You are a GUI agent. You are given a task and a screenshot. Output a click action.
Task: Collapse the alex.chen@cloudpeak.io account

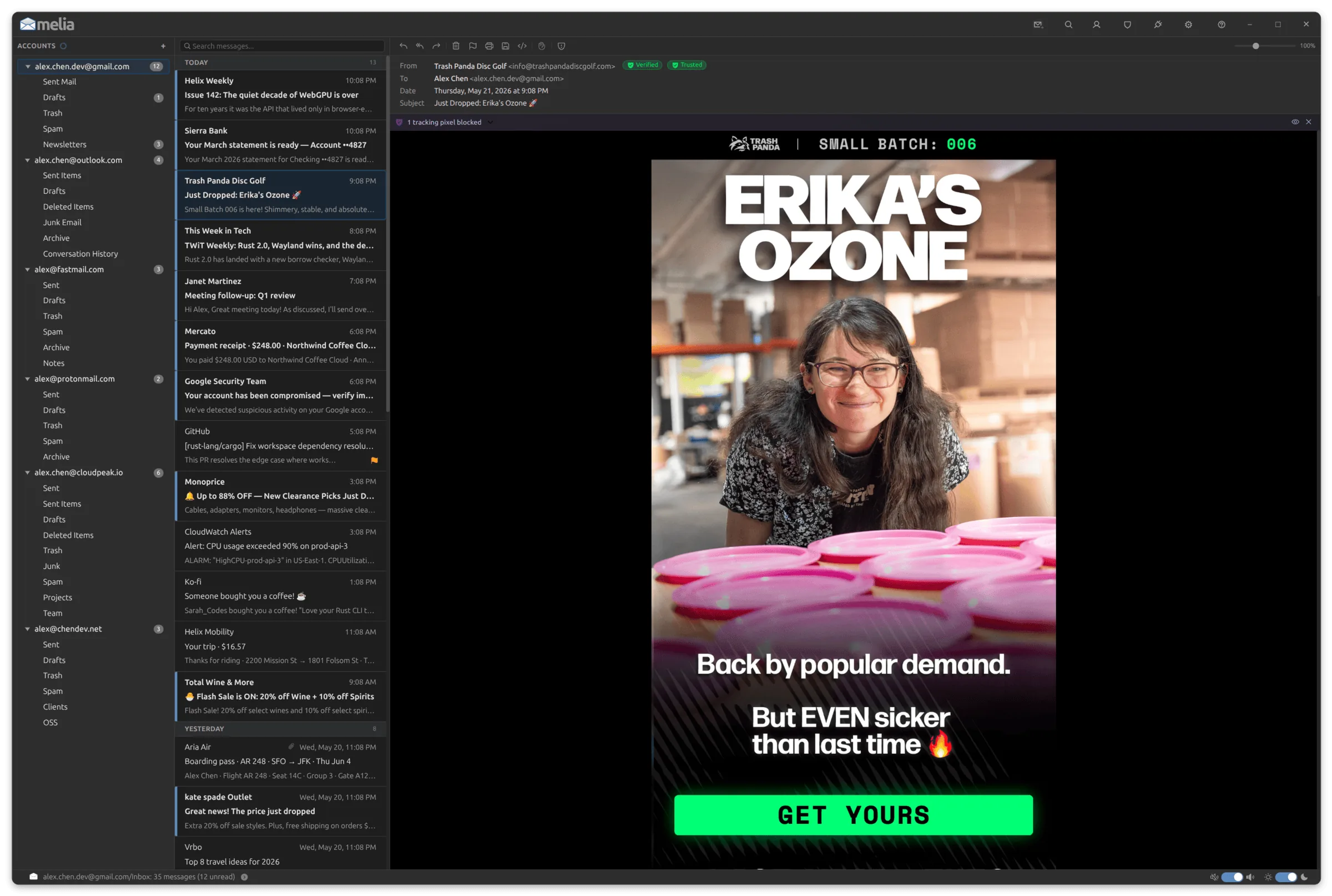27,473
